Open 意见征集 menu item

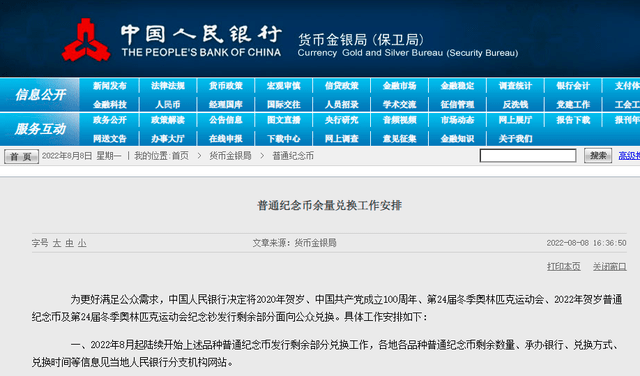(400, 139)
